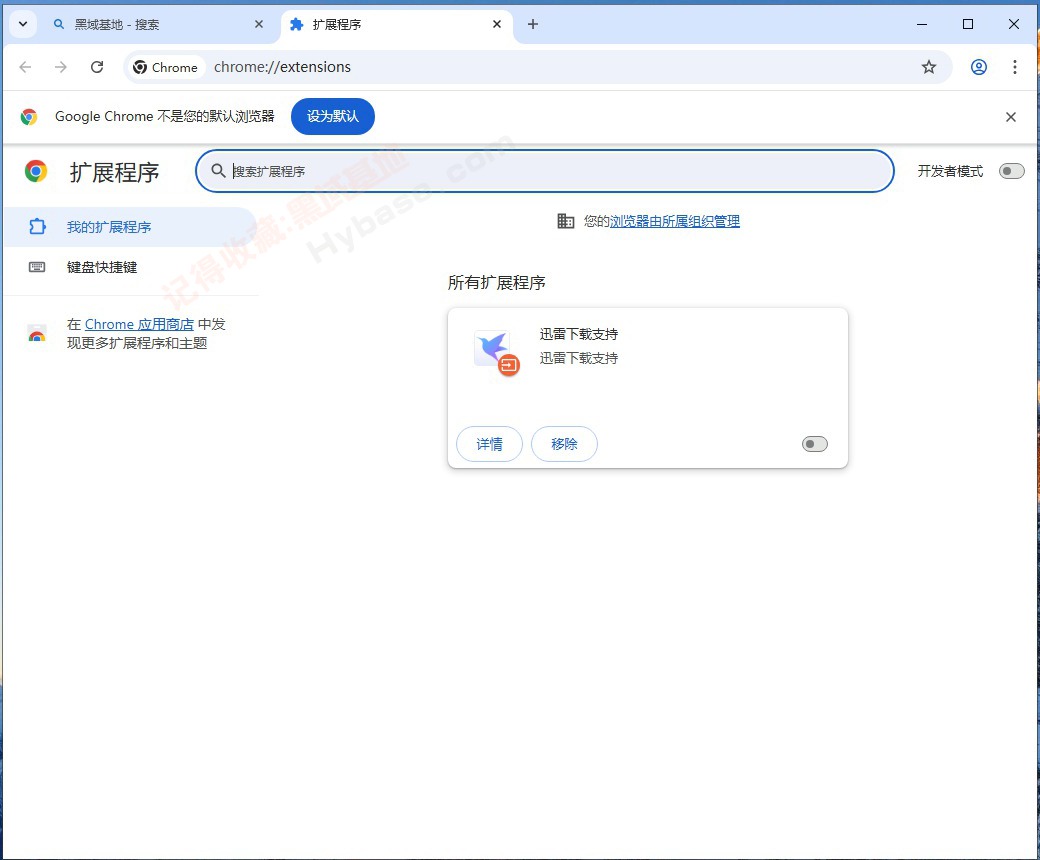Open 键盘快捷键 in sidebar
The width and height of the screenshot is (1040, 860).
click(x=130, y=267)
